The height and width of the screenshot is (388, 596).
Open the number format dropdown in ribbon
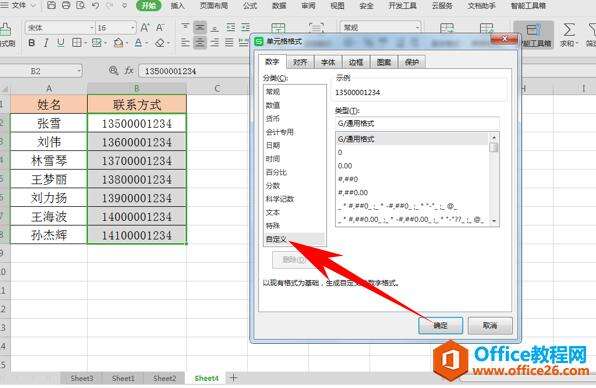(418, 27)
